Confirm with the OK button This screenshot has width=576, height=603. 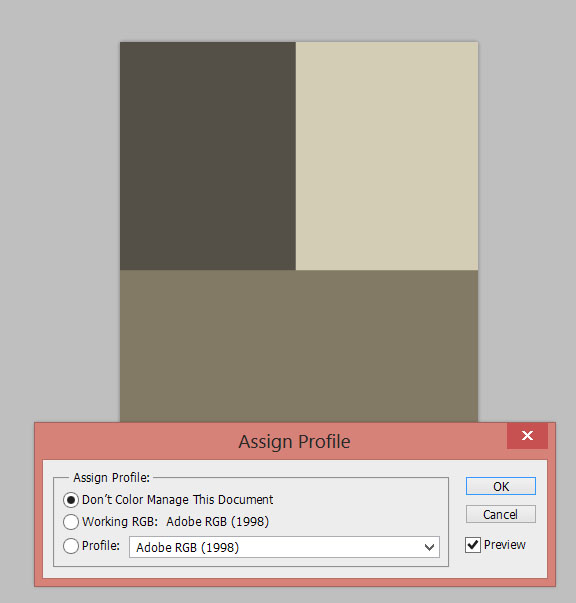[x=501, y=486]
